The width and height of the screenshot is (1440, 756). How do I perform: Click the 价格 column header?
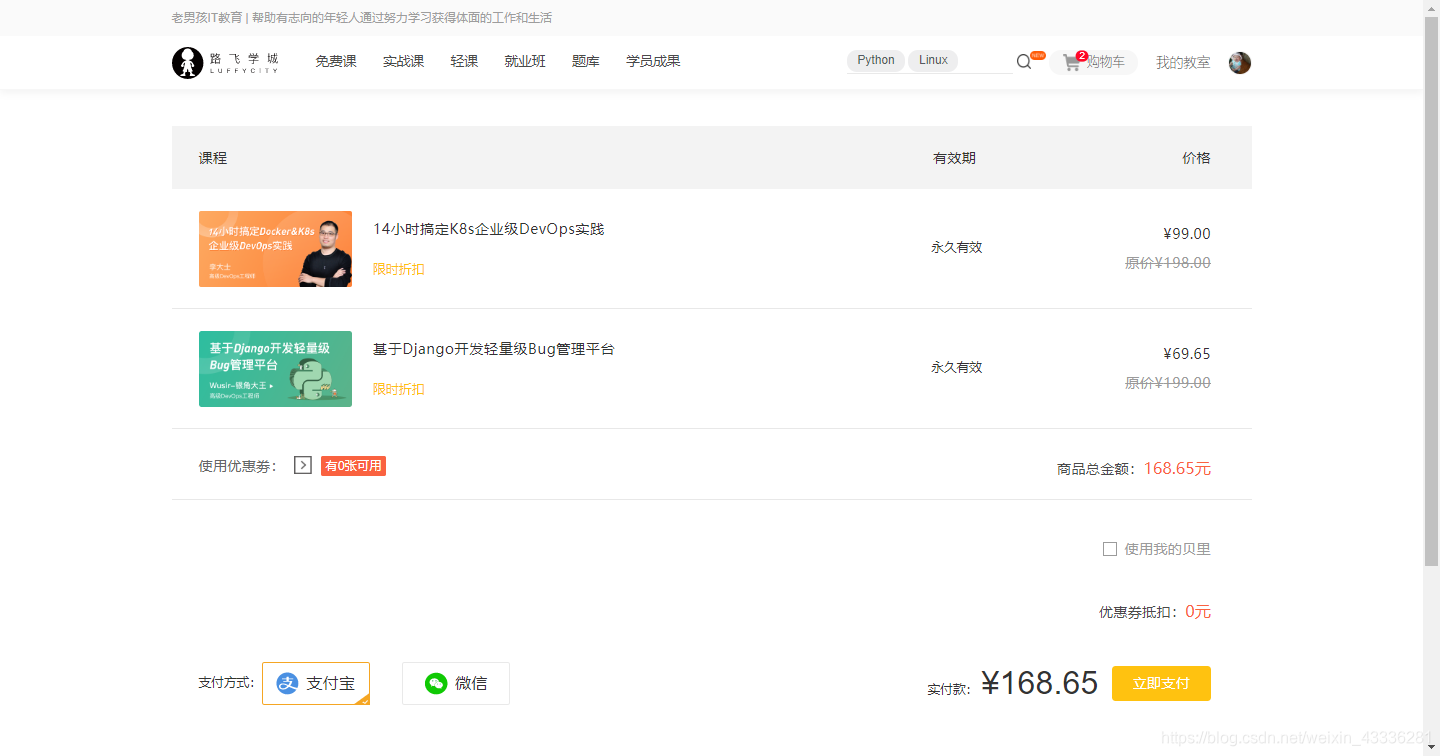pyautogui.click(x=1196, y=158)
